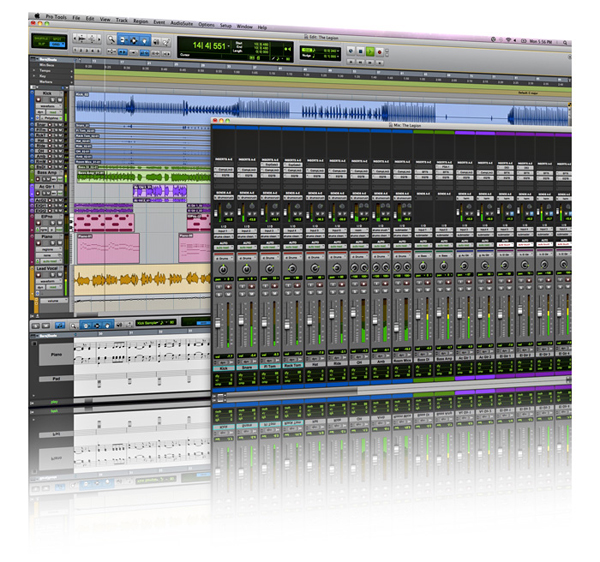Open the Region menu
The width and height of the screenshot is (600, 562).
[x=140, y=21]
